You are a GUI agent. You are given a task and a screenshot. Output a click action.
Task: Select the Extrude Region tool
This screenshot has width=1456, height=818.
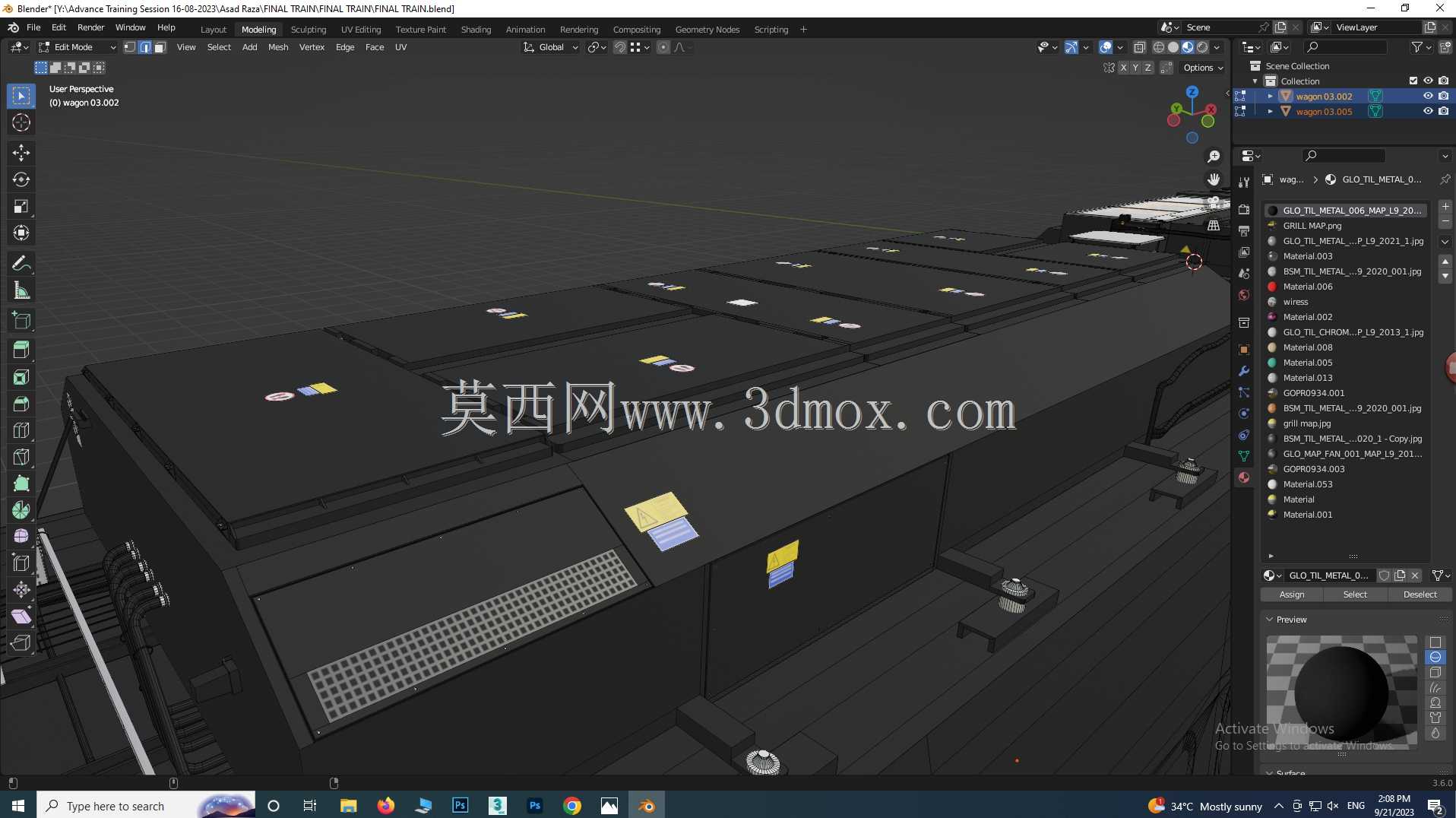pos(21,350)
